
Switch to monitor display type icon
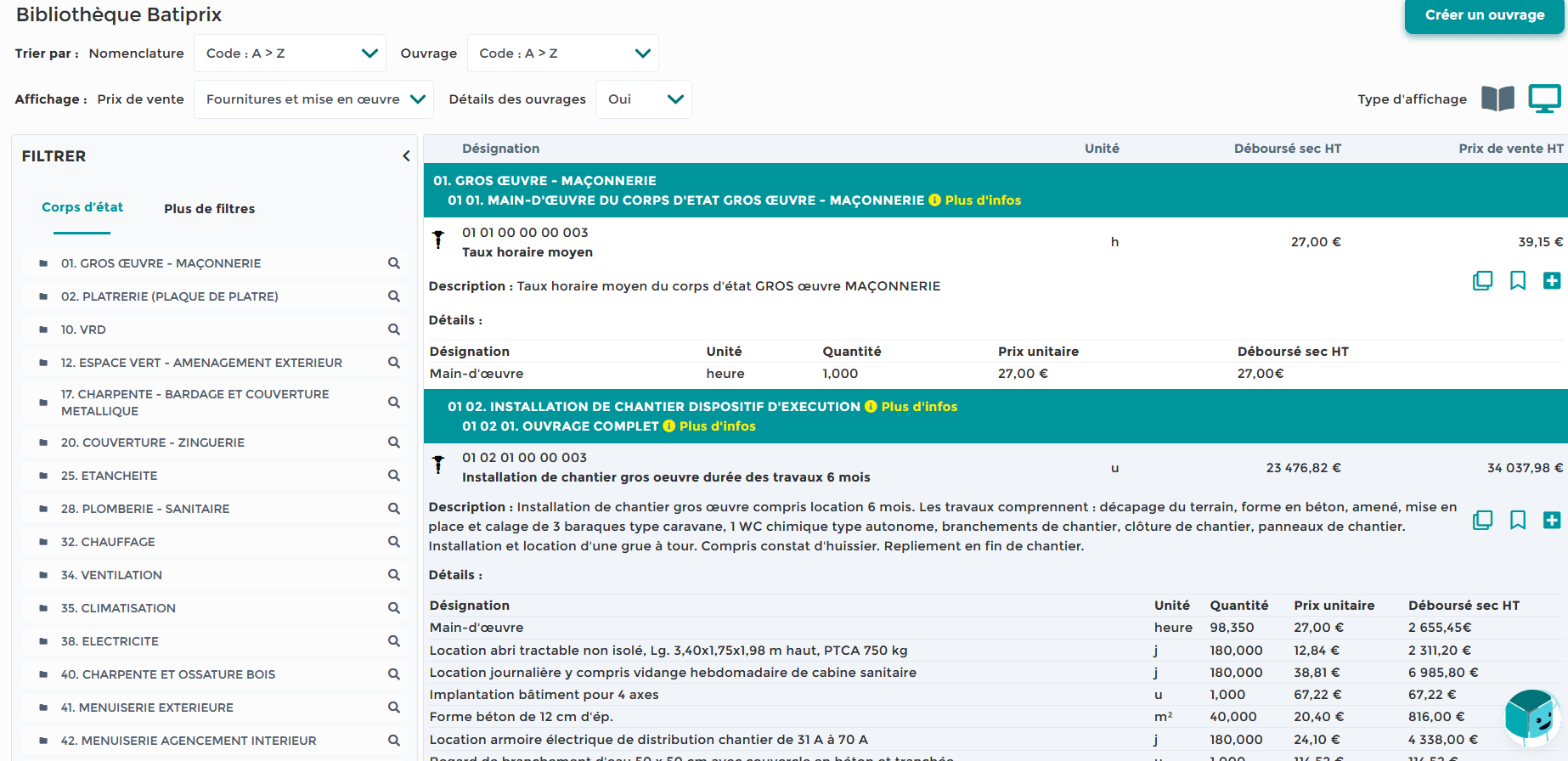click(1544, 99)
